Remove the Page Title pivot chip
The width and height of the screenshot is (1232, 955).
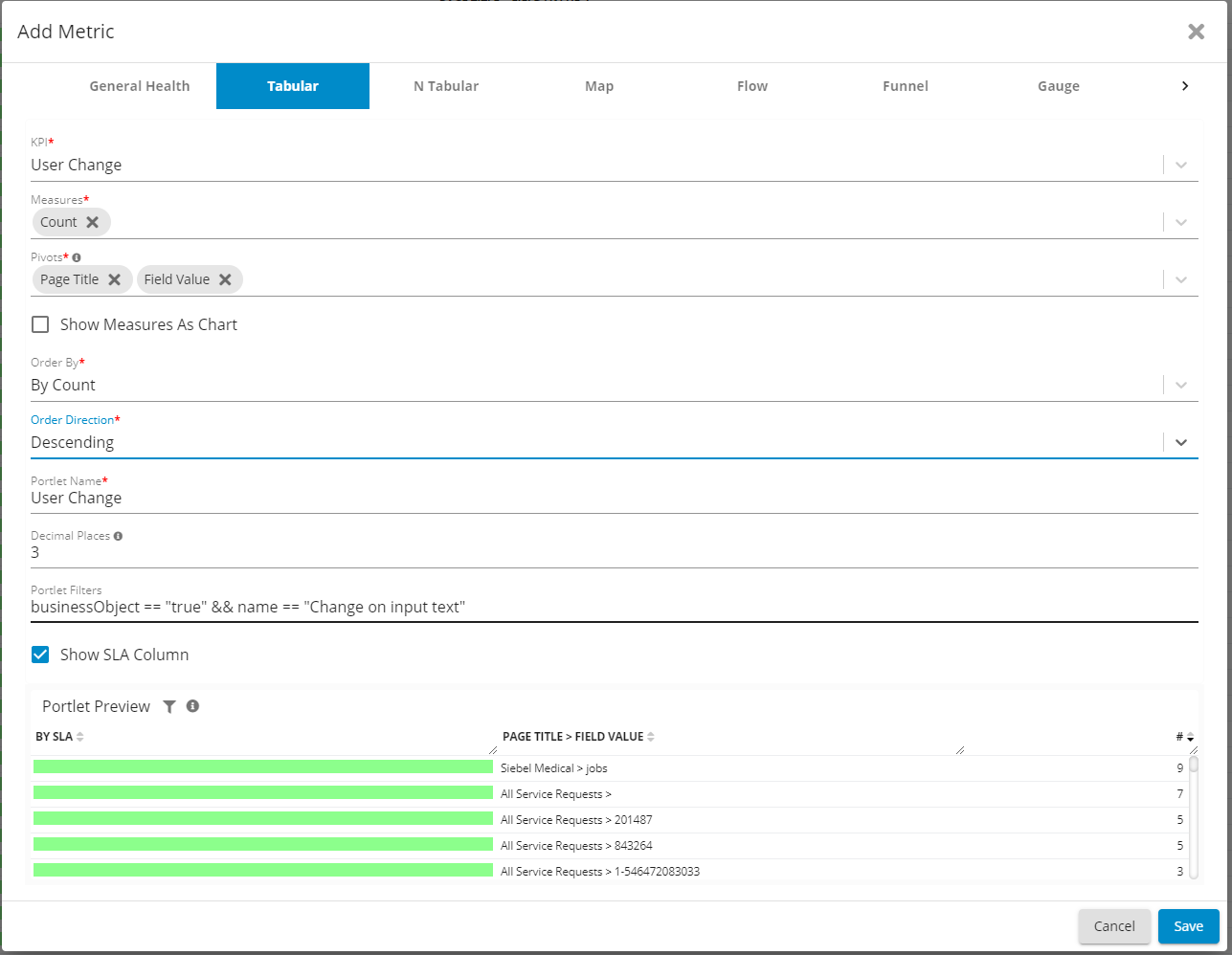click(114, 279)
